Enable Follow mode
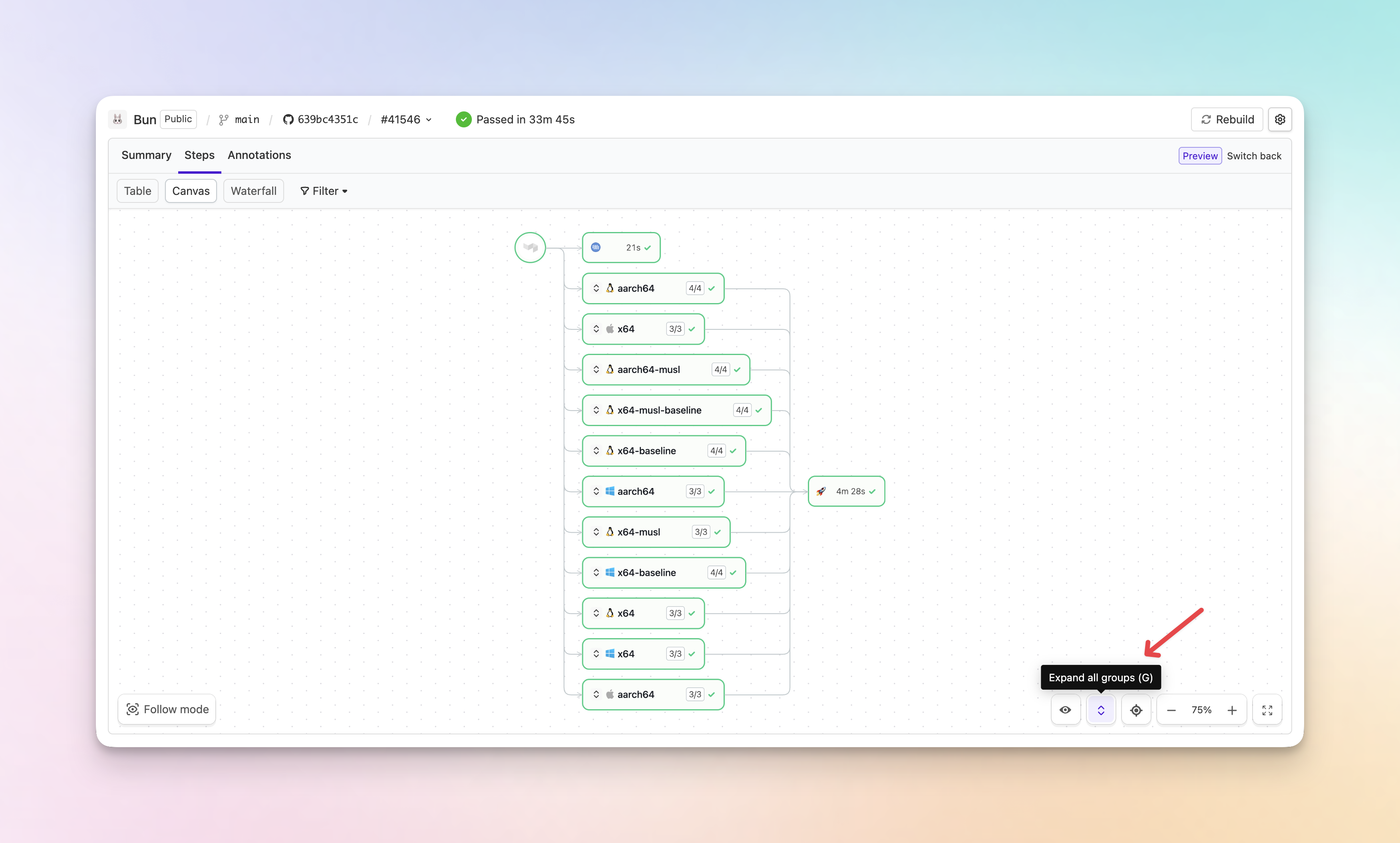Image resolution: width=1400 pixels, height=843 pixels. point(167,709)
